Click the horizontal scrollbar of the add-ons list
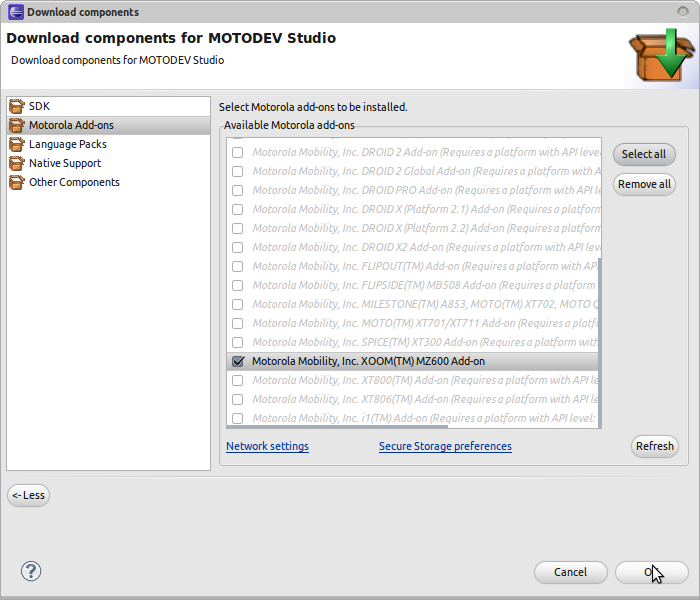 (337, 427)
